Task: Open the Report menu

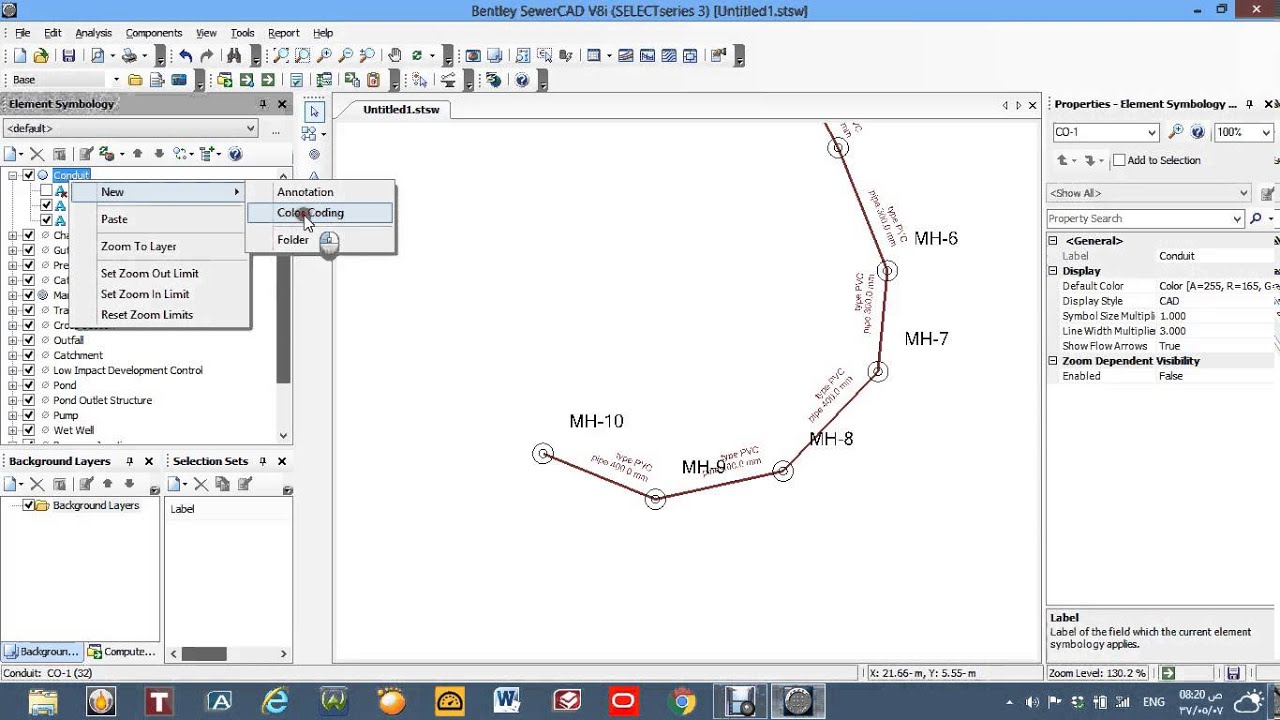Action: (x=283, y=33)
